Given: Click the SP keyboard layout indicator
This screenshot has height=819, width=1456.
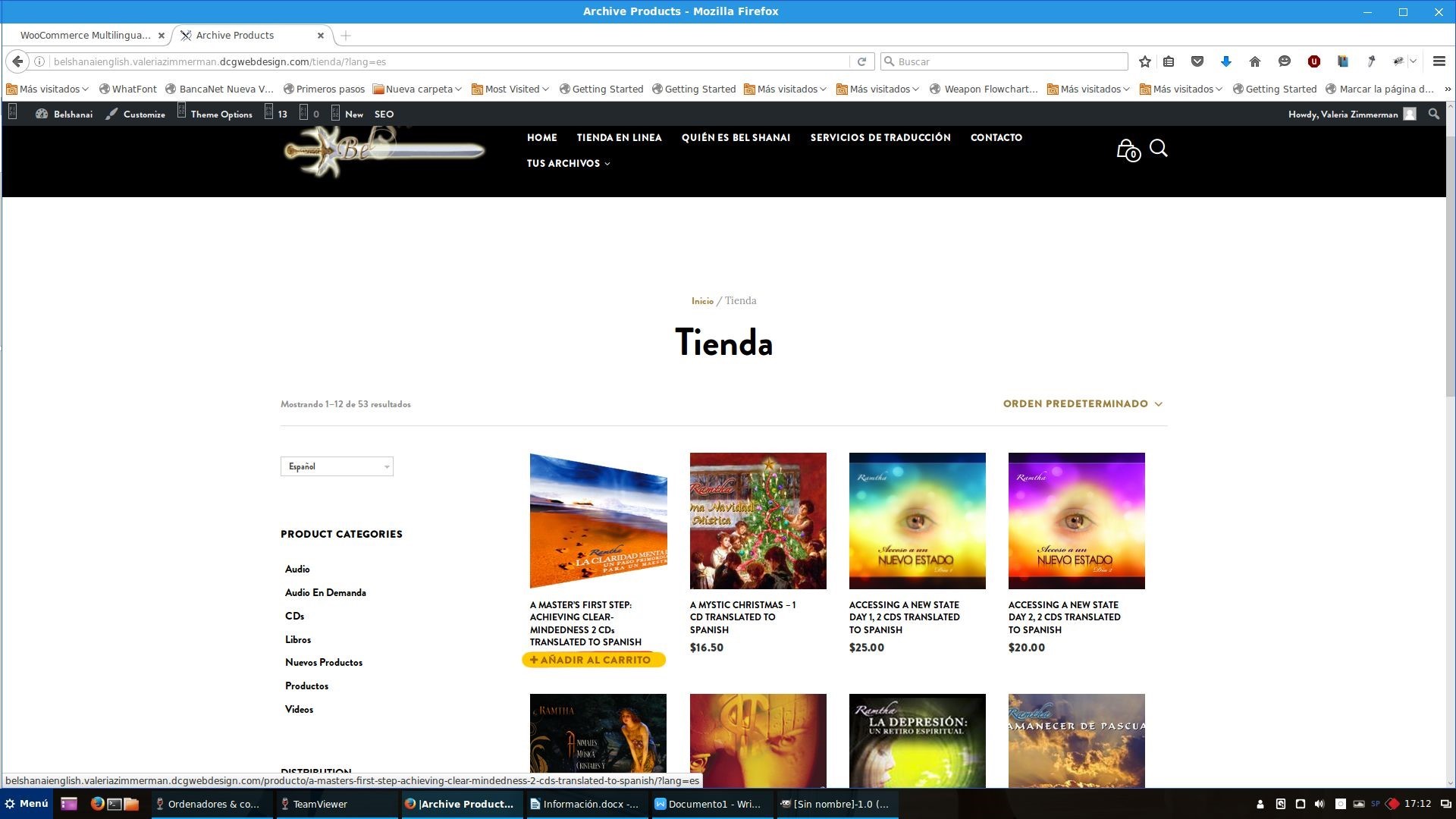Looking at the screenshot, I should [x=1376, y=804].
